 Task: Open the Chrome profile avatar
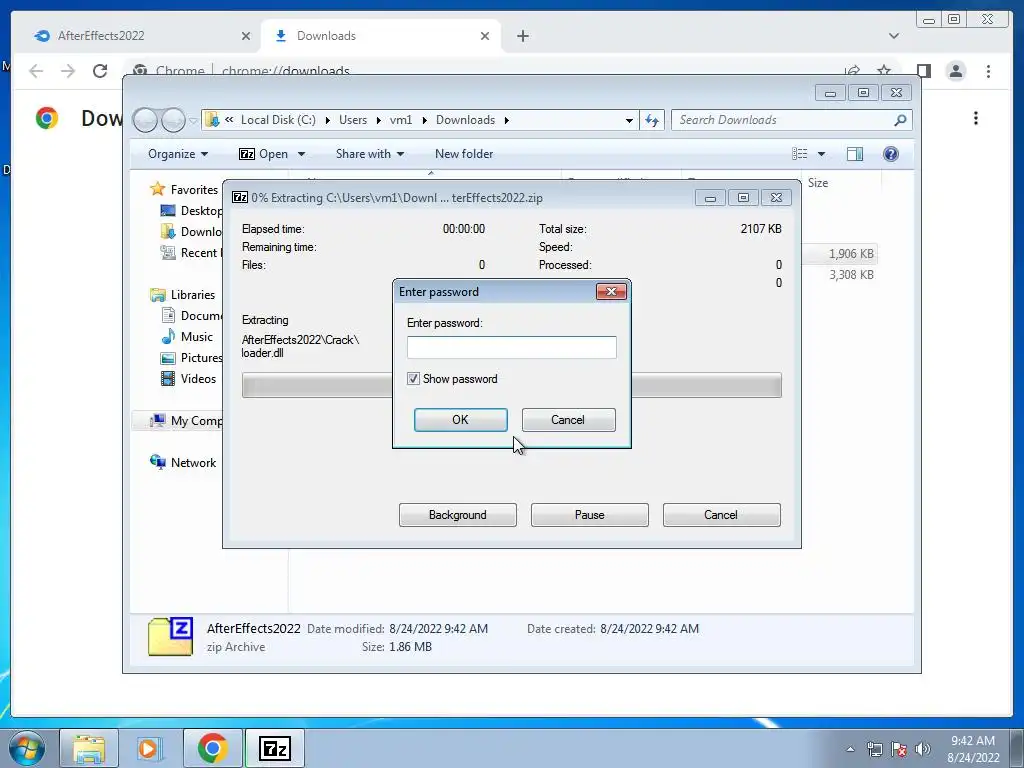click(x=956, y=71)
